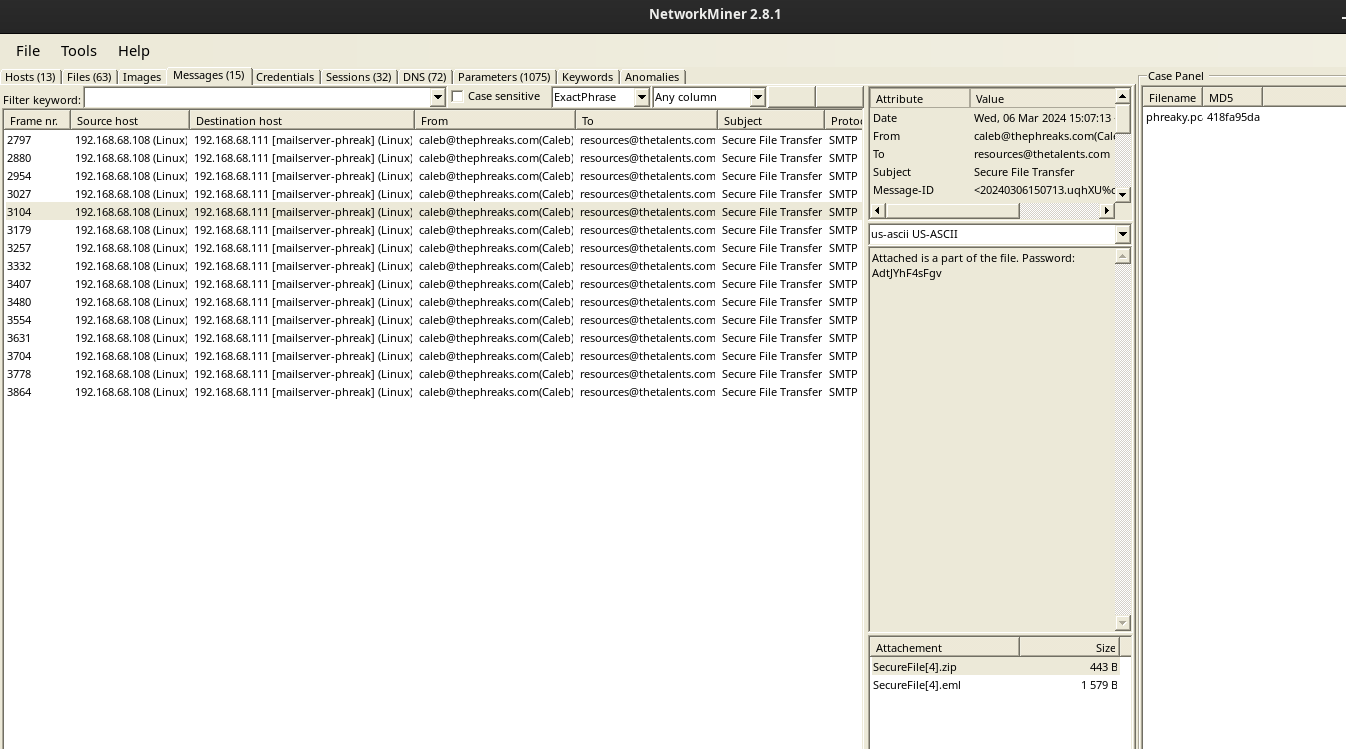The image size is (1346, 749).
Task: Go to the Credentials tab
Action: pyautogui.click(x=285, y=77)
